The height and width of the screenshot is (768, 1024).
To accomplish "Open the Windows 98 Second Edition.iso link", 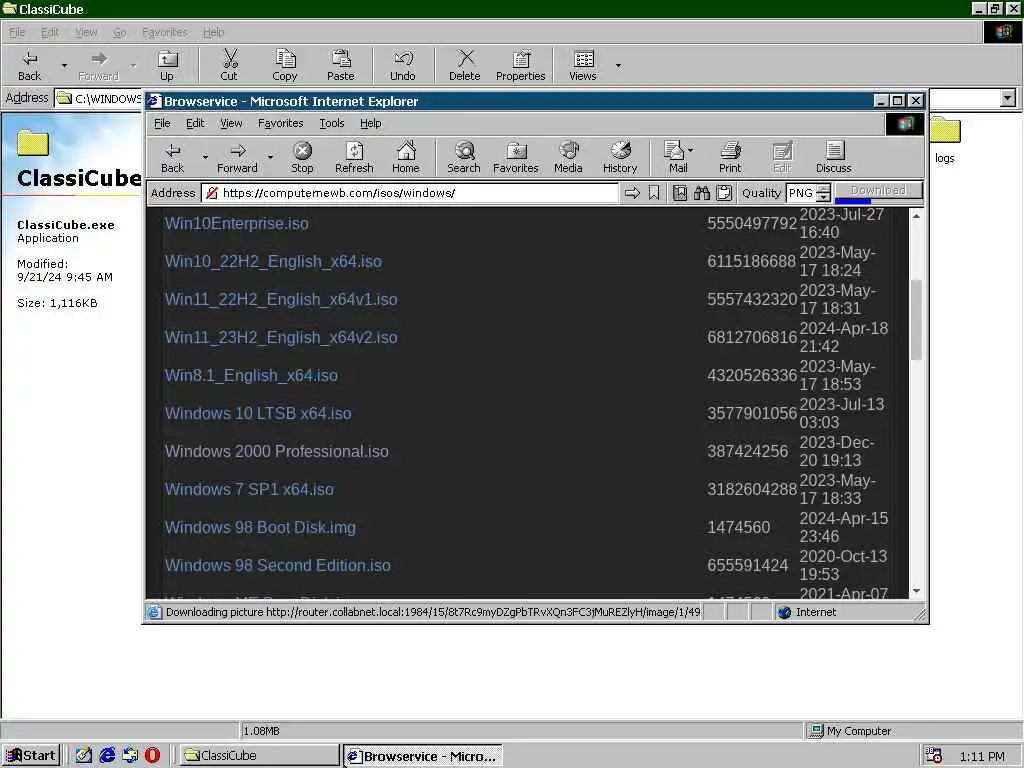I will (278, 565).
